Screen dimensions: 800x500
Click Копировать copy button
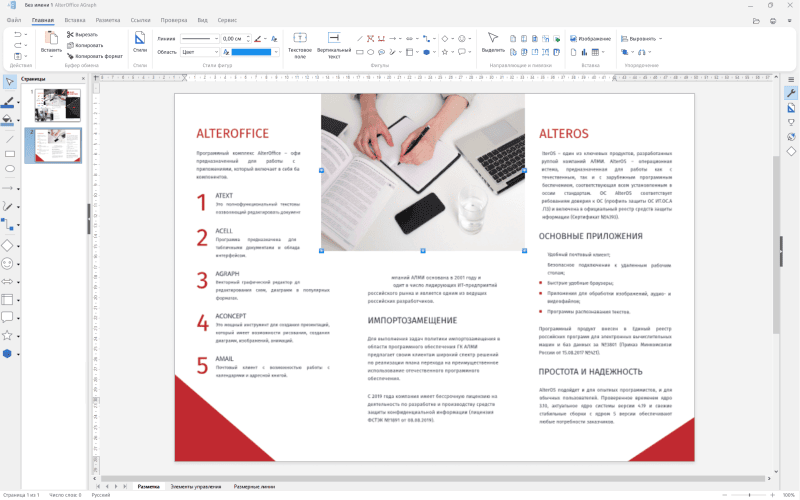pyautogui.click(x=85, y=45)
